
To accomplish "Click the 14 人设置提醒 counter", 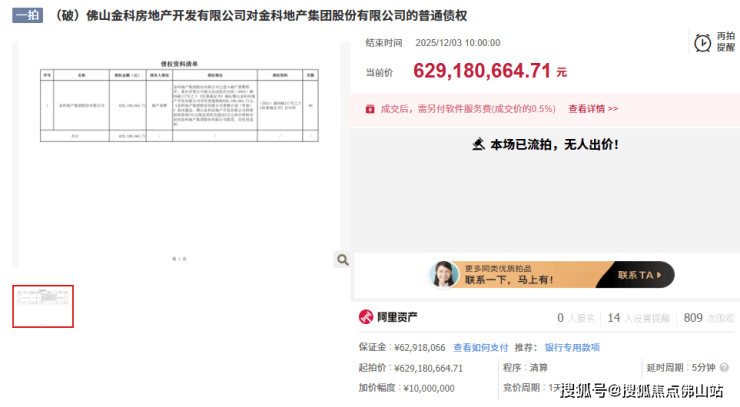I will pos(639,318).
